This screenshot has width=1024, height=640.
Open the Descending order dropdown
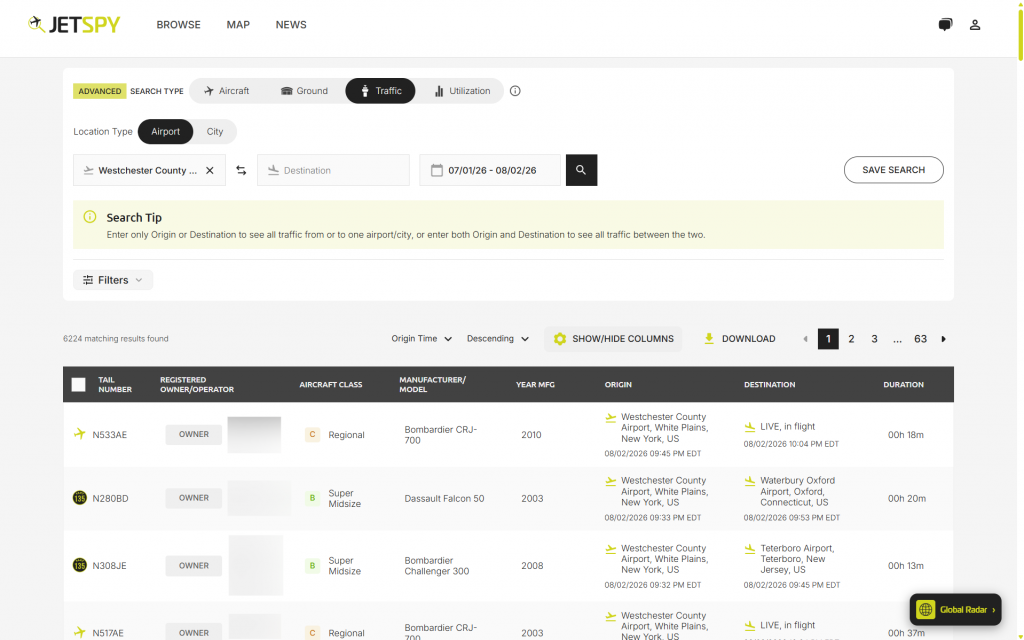pyautogui.click(x=498, y=338)
